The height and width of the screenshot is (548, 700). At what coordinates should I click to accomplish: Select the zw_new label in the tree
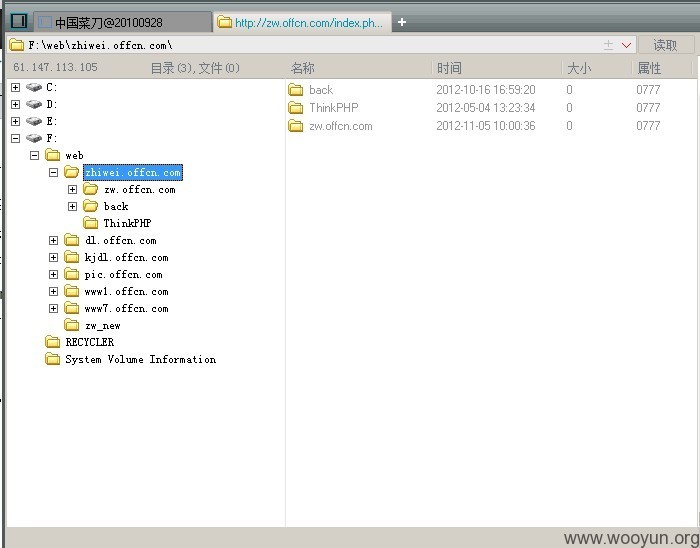(x=103, y=326)
